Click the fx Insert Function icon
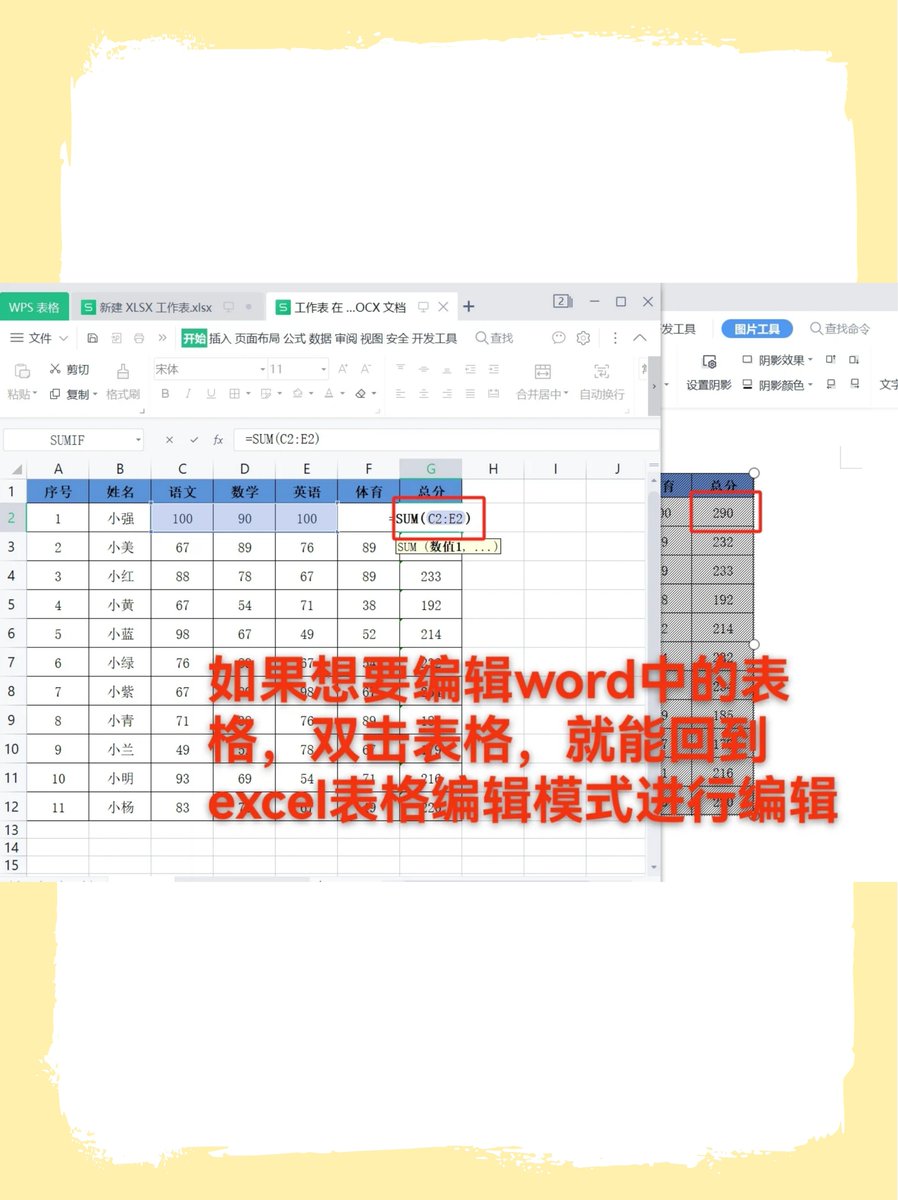Viewport: 898px width, 1200px height. tap(218, 439)
